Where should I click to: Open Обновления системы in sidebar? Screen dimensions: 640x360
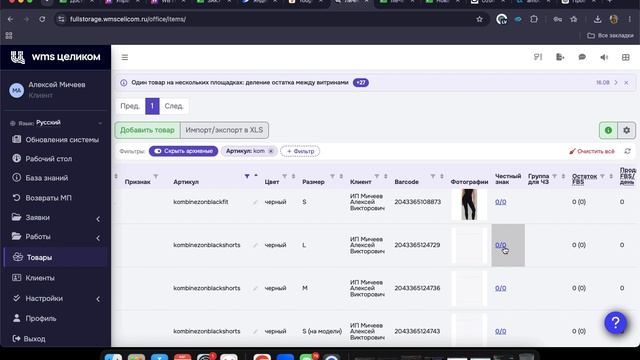(56, 140)
